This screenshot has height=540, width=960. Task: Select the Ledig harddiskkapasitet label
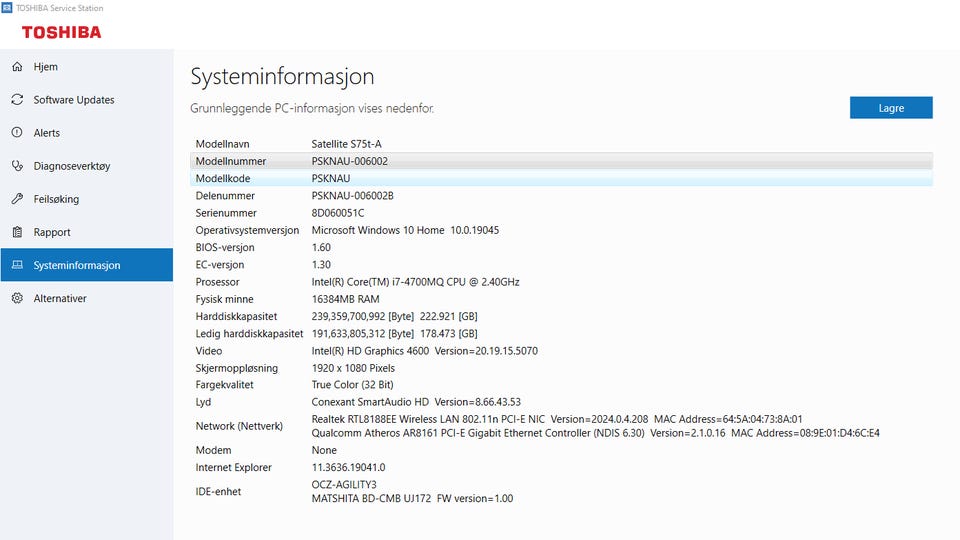[x=249, y=333]
